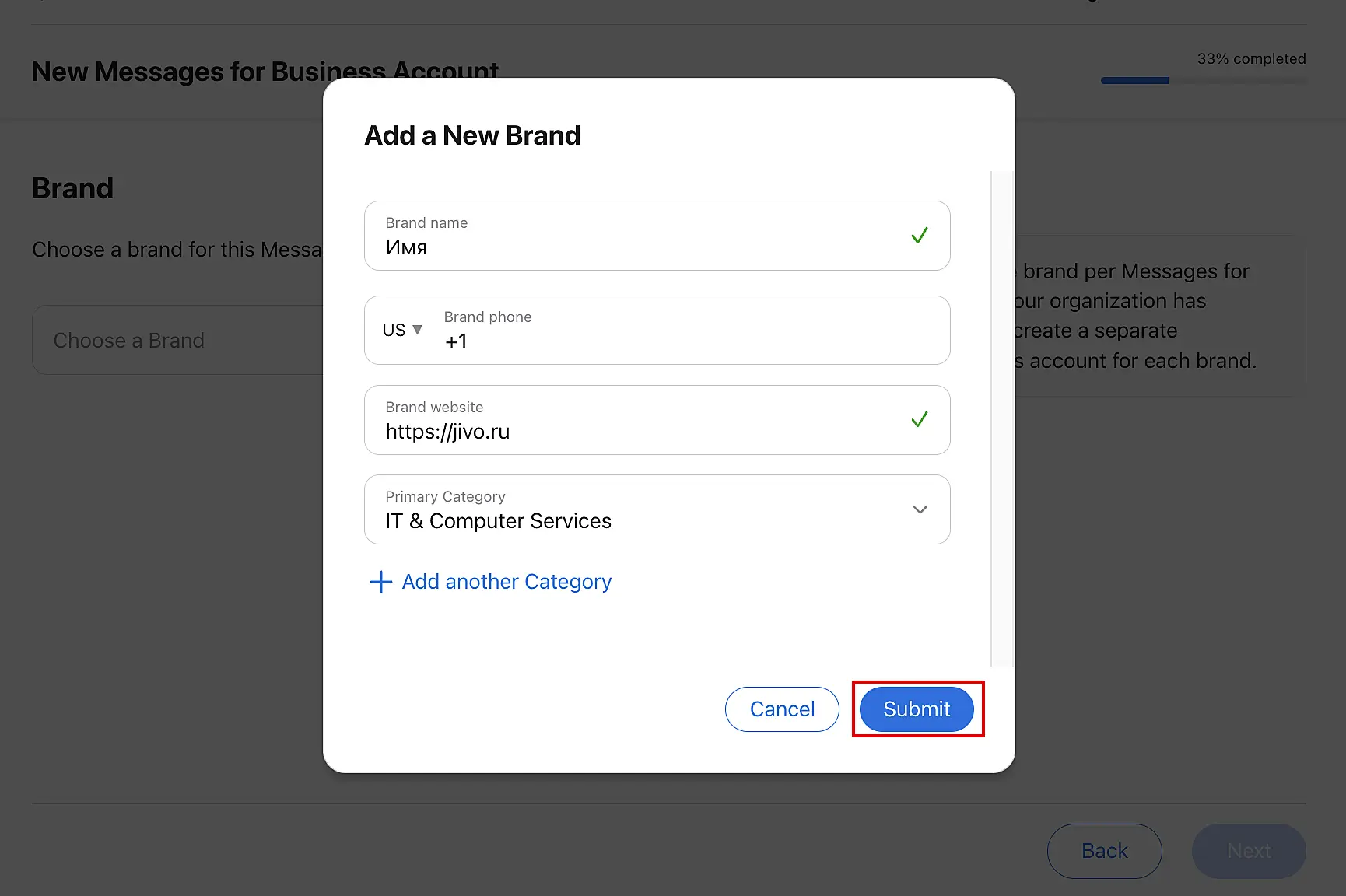This screenshot has height=896, width=1346.
Task: Expand the Primary Category chevron
Action: [x=920, y=509]
